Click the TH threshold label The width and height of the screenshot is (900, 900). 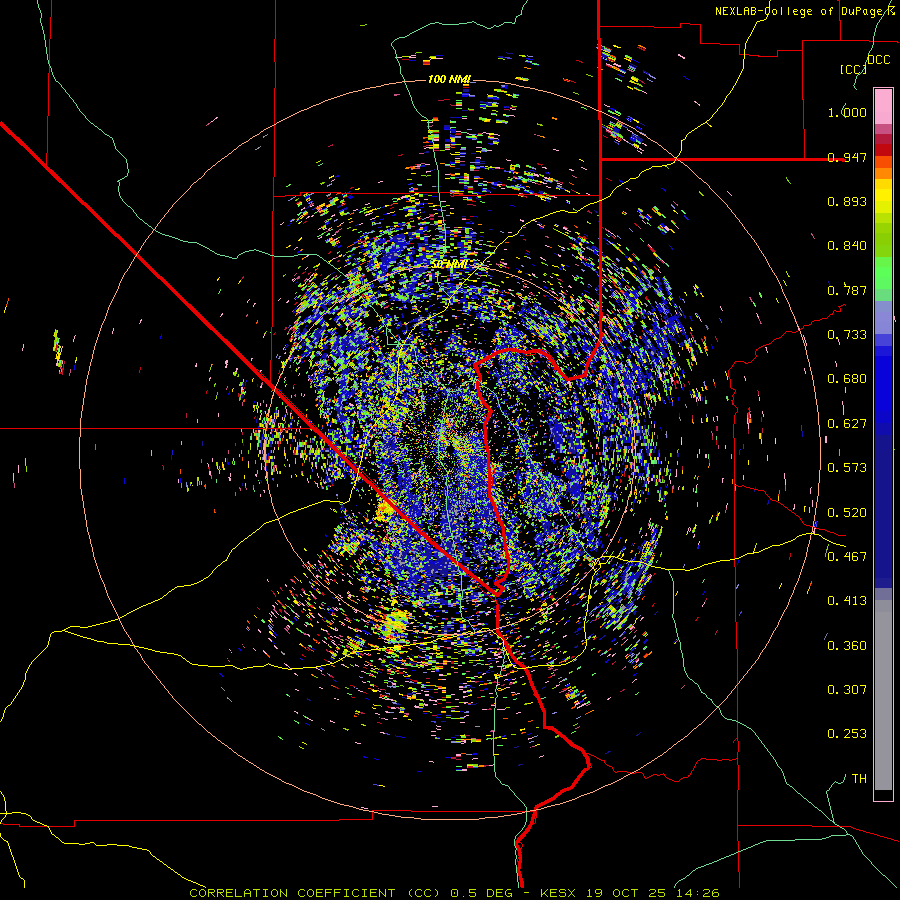coord(859,779)
